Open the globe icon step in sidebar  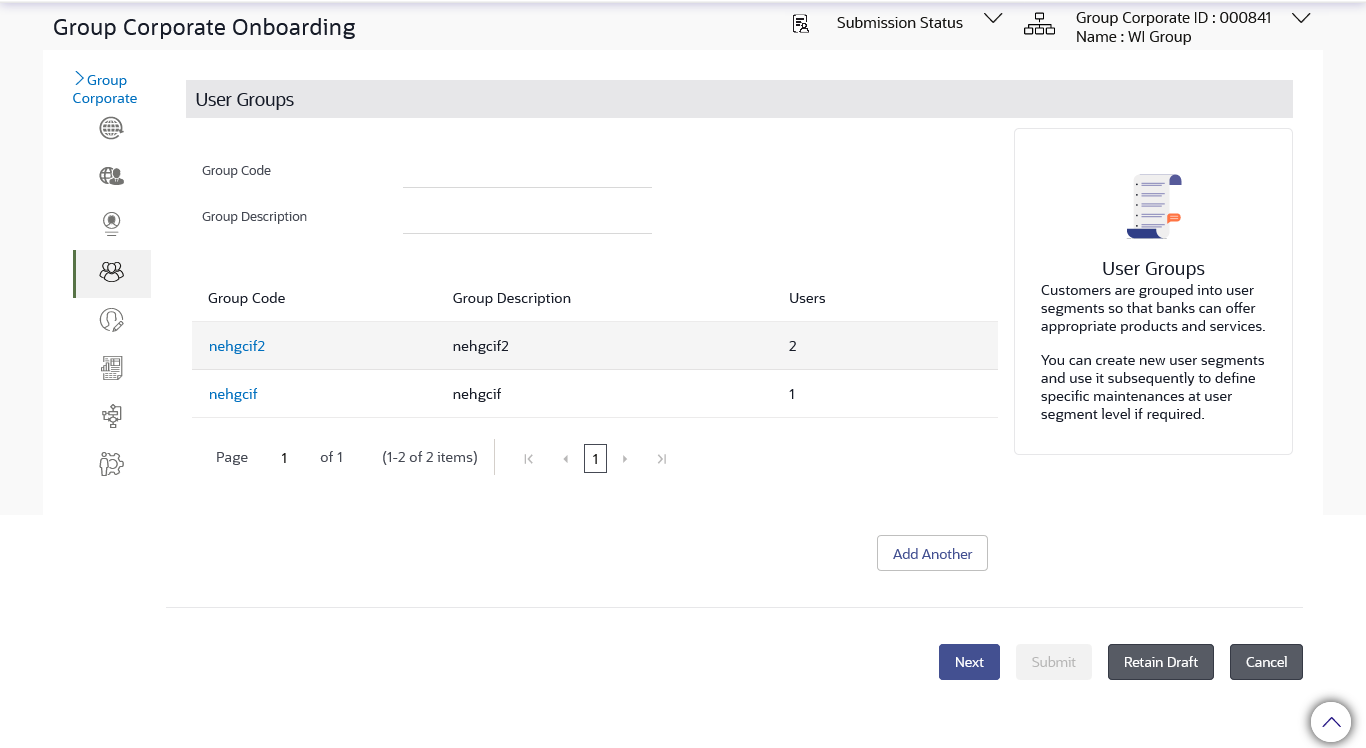coord(111,128)
